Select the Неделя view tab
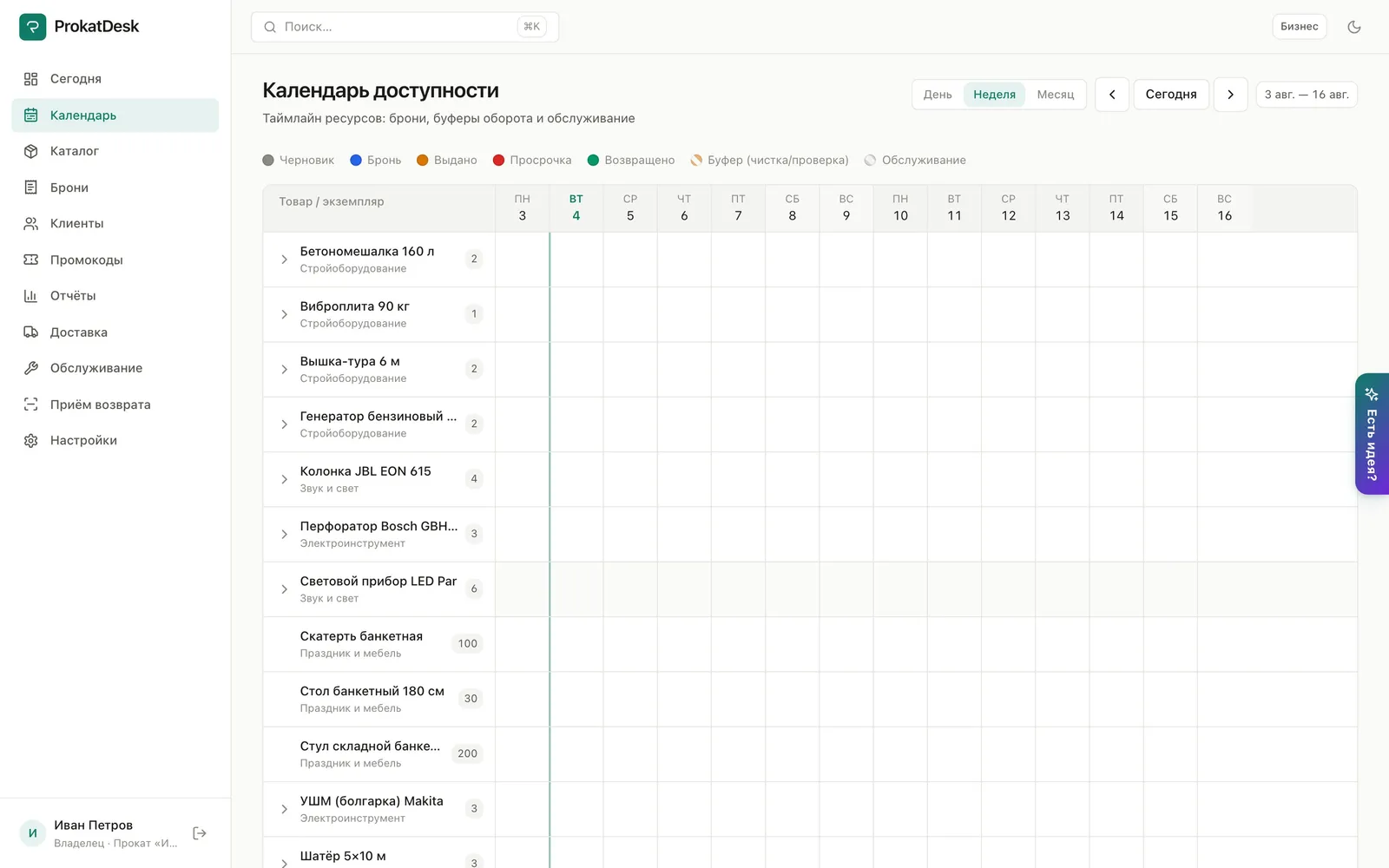The width and height of the screenshot is (1389, 868). coord(994,95)
